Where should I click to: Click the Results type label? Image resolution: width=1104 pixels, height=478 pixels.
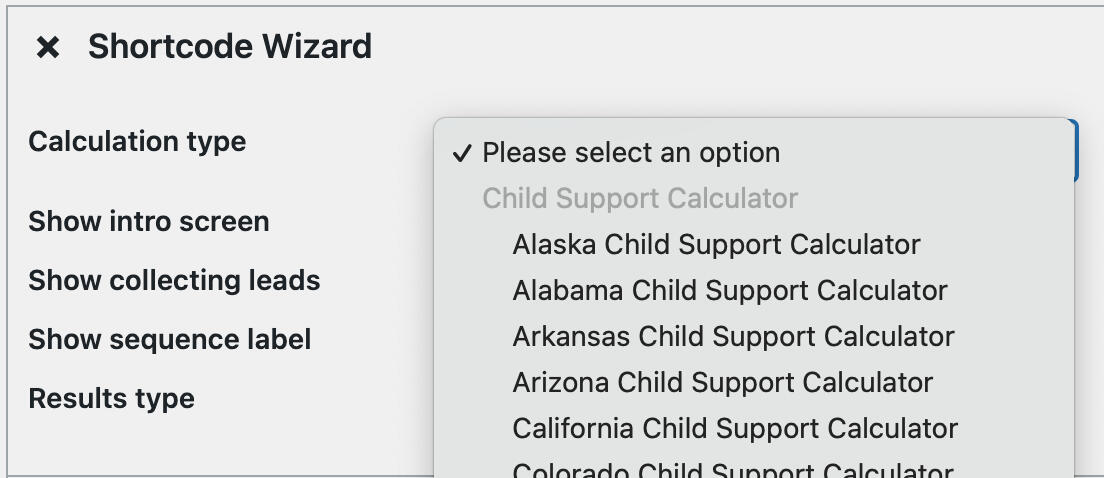[111, 398]
